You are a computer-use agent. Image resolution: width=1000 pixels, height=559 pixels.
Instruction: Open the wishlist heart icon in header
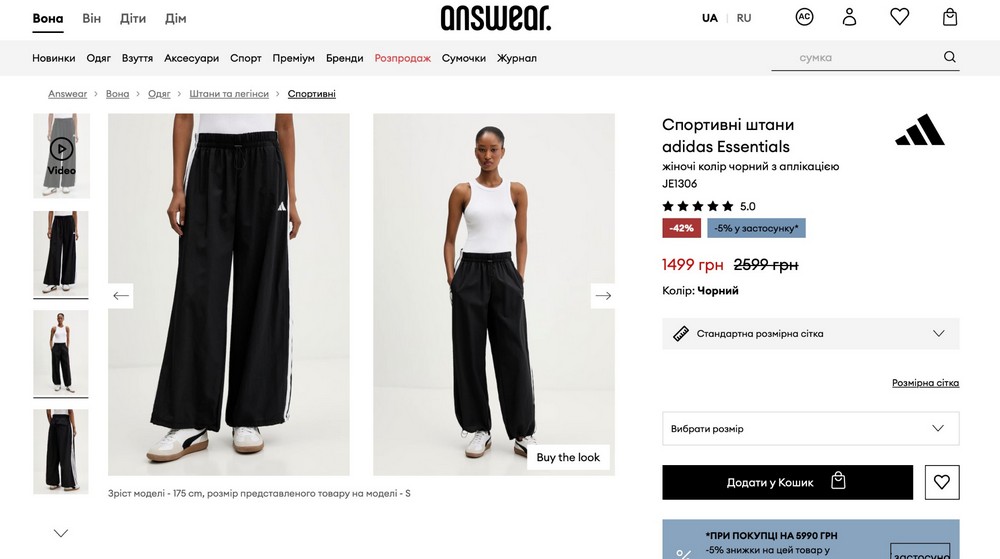click(x=899, y=17)
